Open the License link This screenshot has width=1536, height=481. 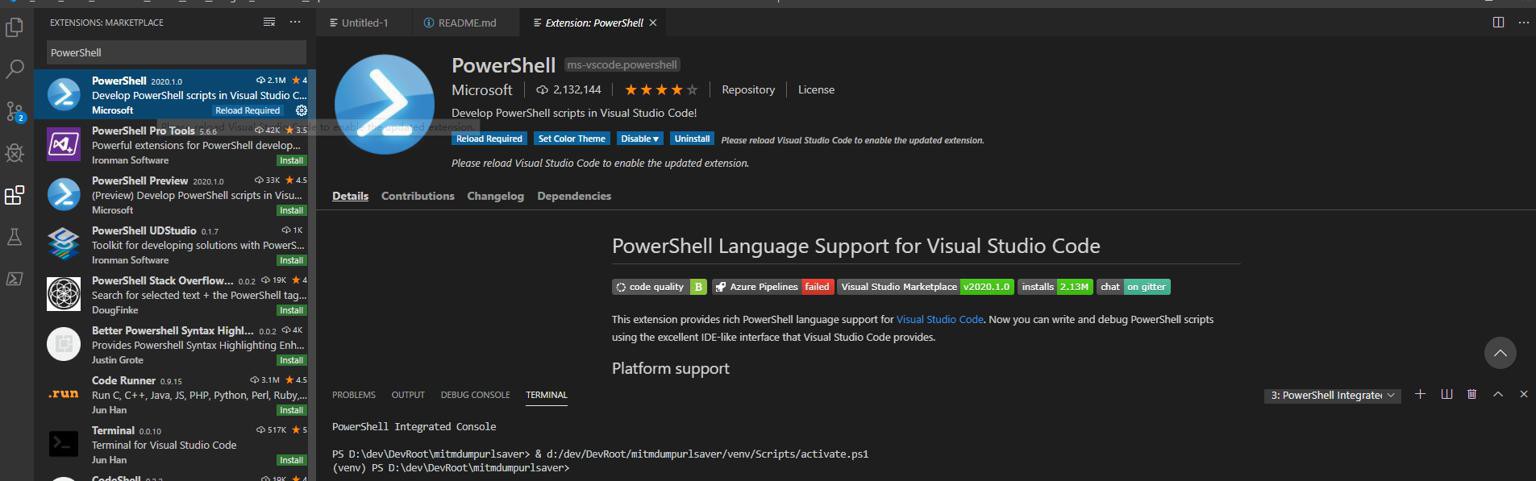pyautogui.click(x=816, y=90)
